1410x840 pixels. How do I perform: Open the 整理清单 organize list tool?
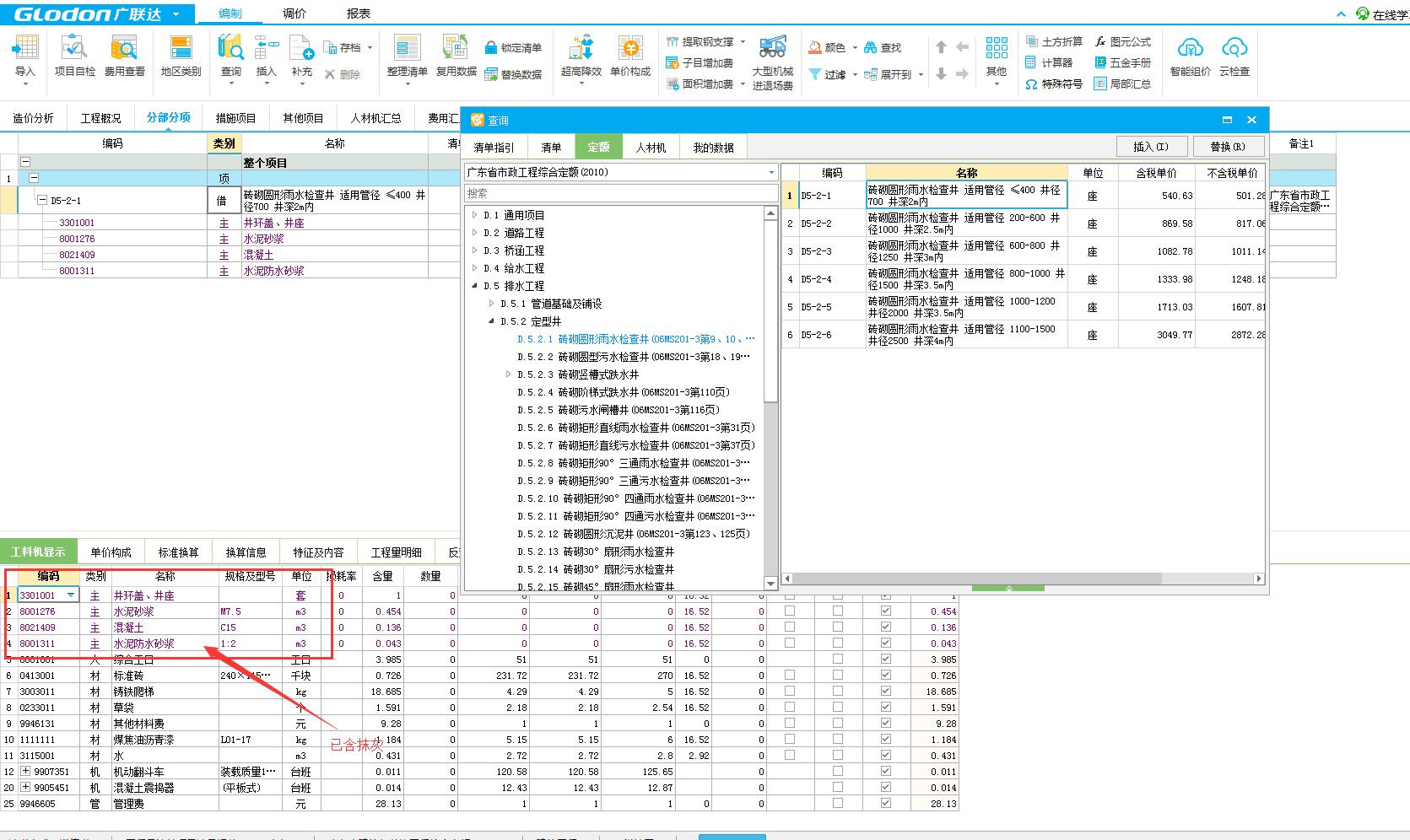point(407,56)
